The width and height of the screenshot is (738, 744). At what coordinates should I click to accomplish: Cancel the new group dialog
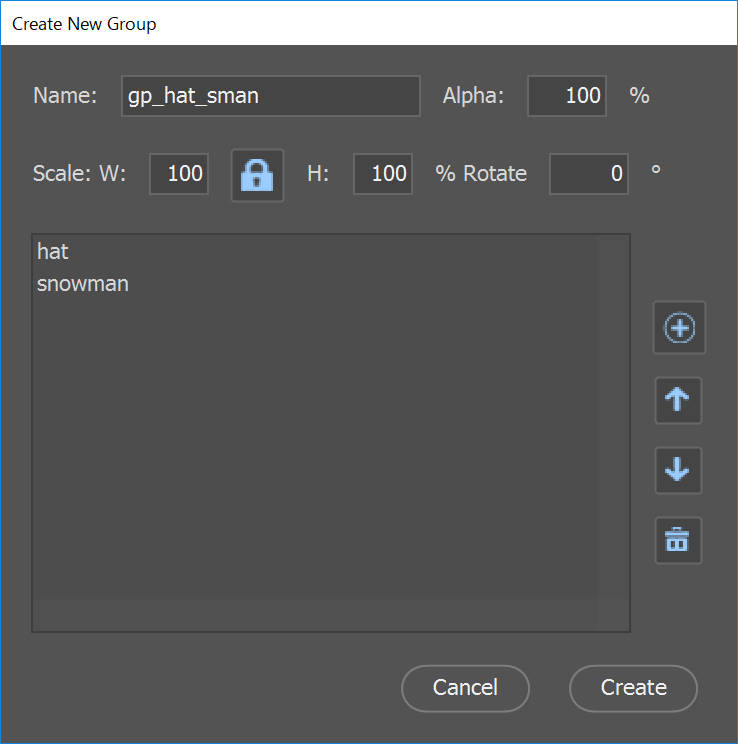(465, 688)
